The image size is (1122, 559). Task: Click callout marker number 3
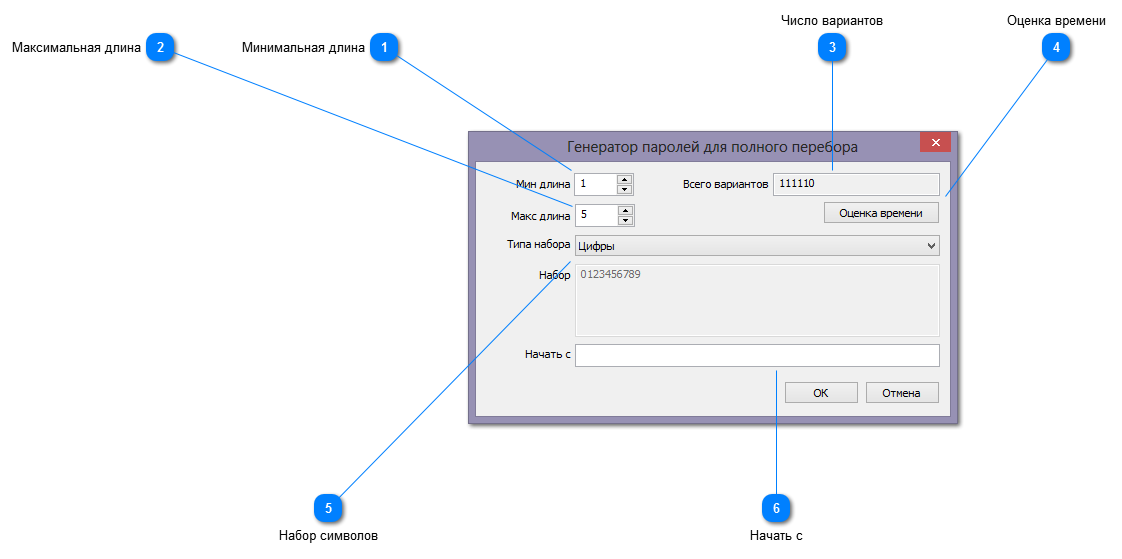832,47
